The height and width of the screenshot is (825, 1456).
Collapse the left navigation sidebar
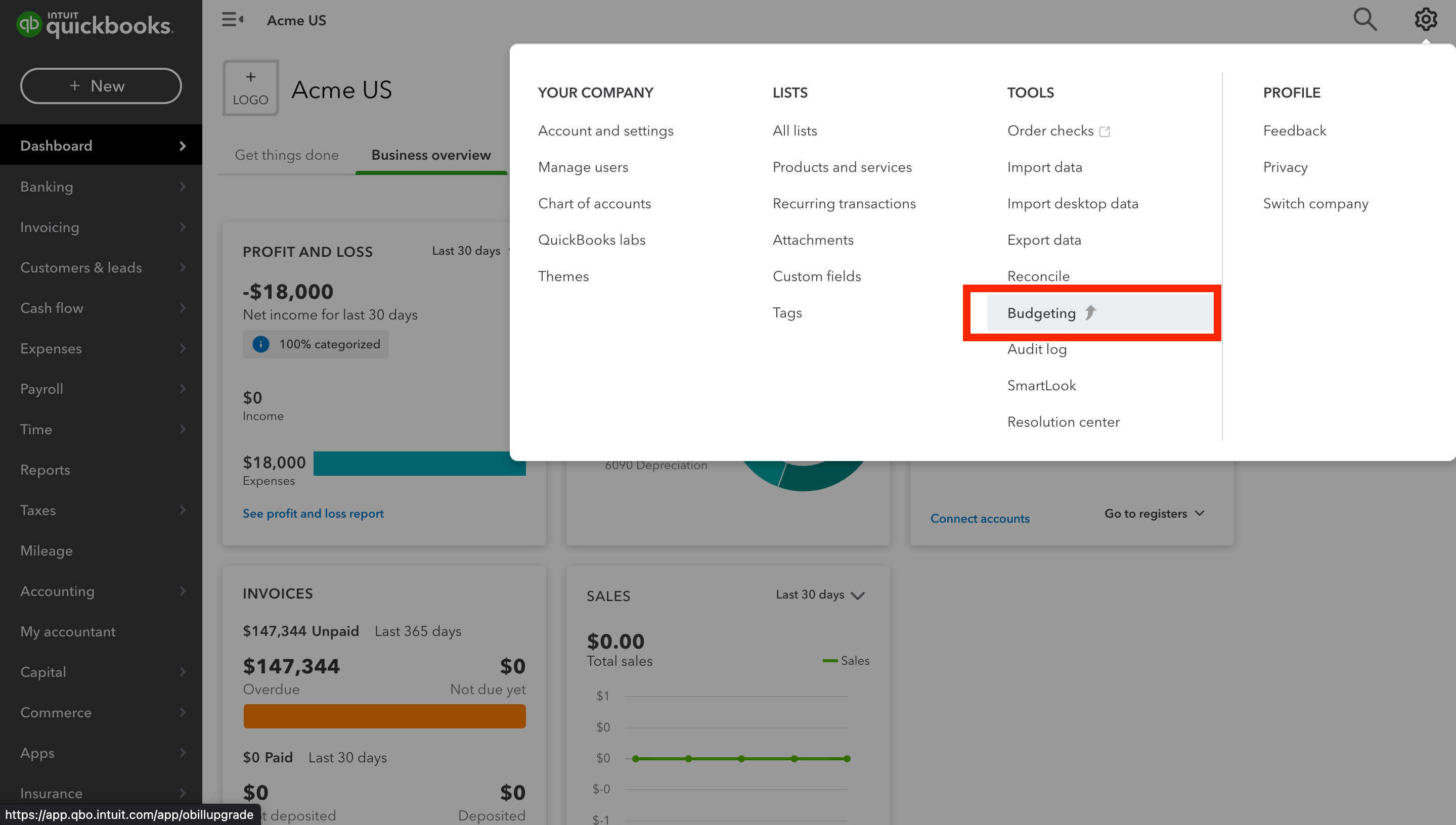point(232,19)
